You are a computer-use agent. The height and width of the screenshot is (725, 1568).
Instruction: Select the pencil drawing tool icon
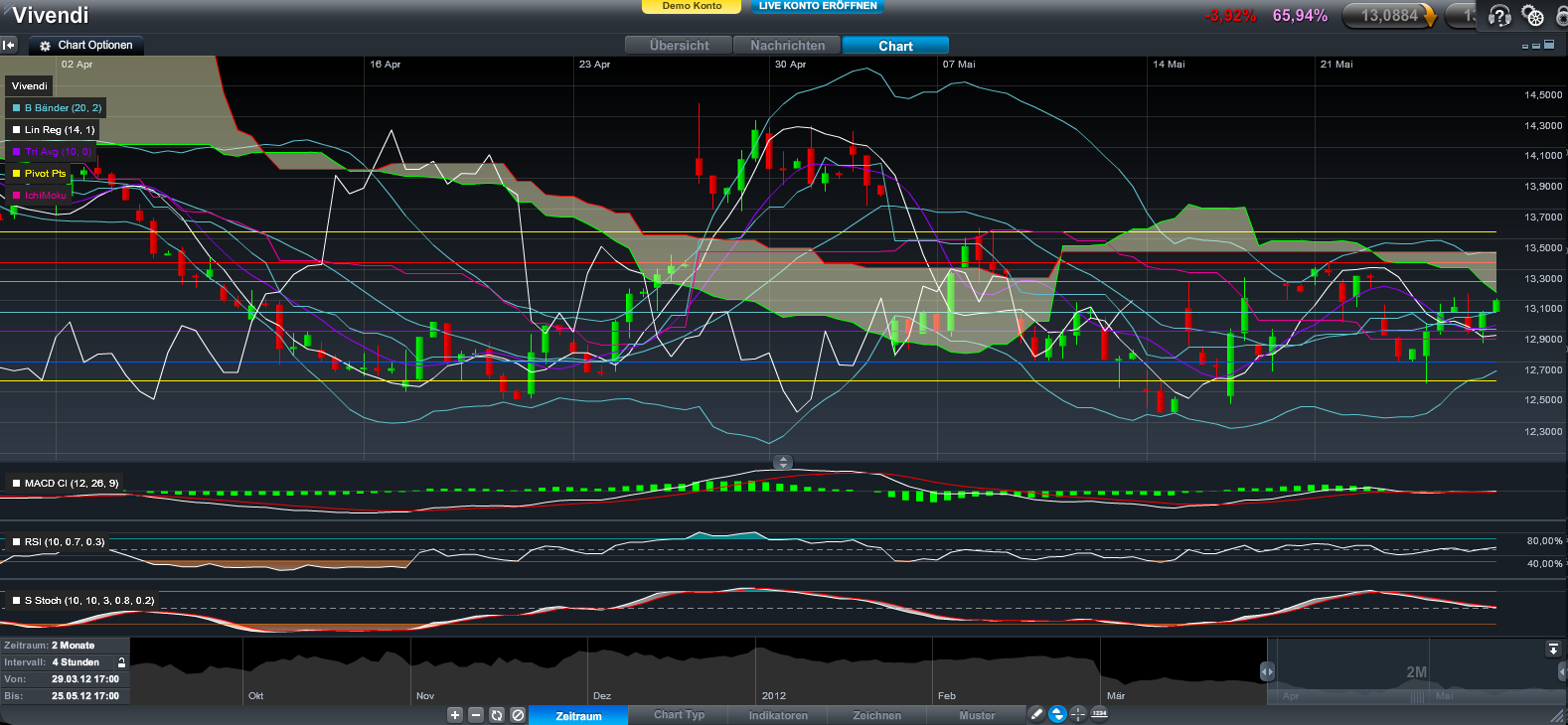pos(1035,714)
